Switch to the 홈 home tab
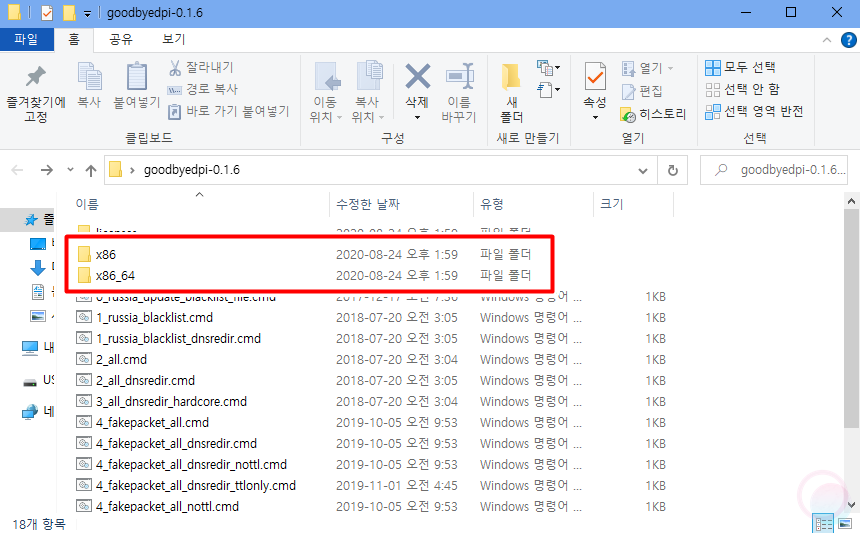The image size is (860, 533). coord(74,39)
